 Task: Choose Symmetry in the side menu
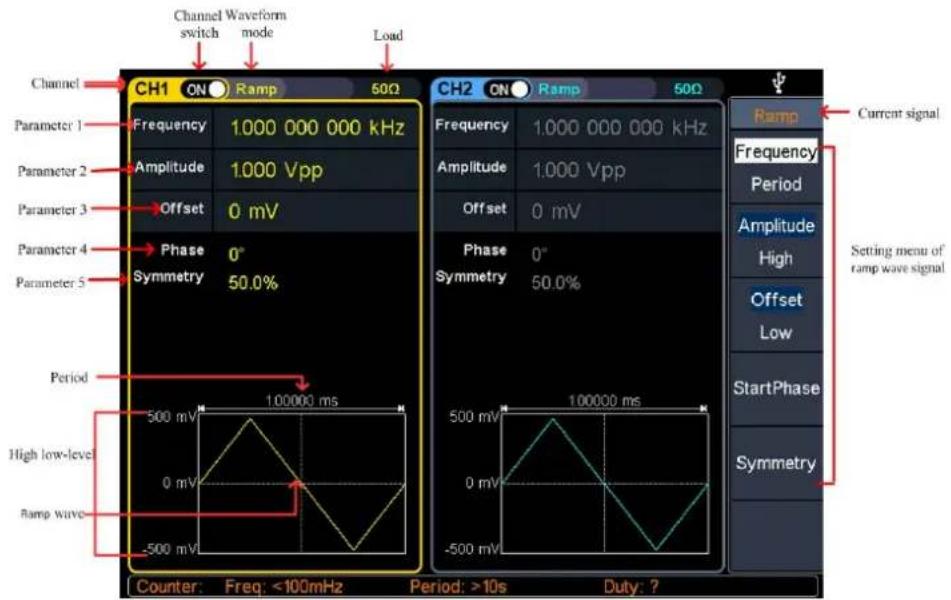pos(776,463)
